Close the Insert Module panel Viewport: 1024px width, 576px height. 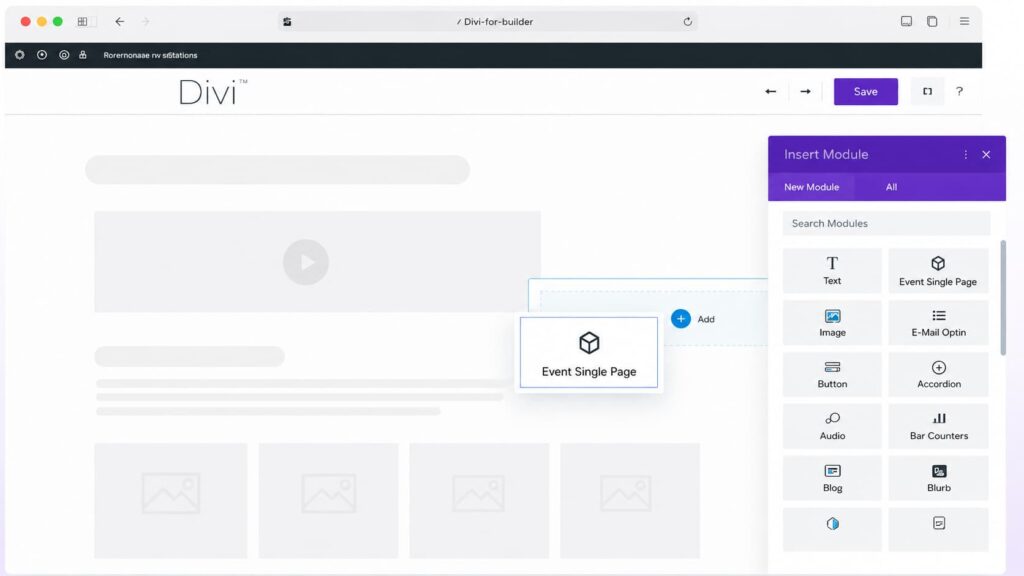click(986, 155)
